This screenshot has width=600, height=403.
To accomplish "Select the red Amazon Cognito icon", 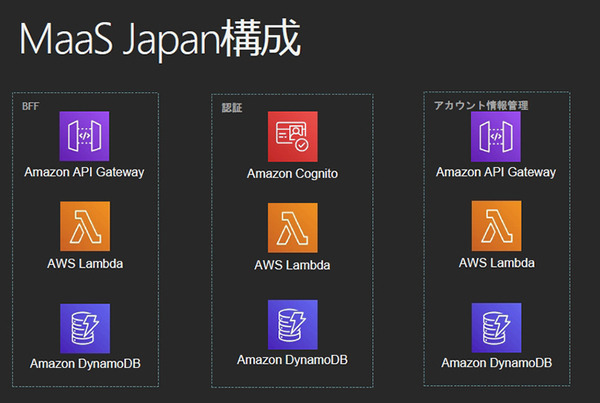I will coord(292,137).
